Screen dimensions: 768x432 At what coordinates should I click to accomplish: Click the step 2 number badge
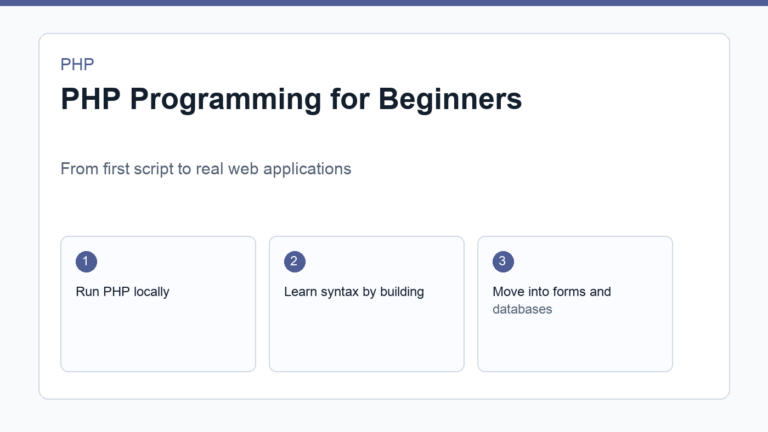pos(295,262)
